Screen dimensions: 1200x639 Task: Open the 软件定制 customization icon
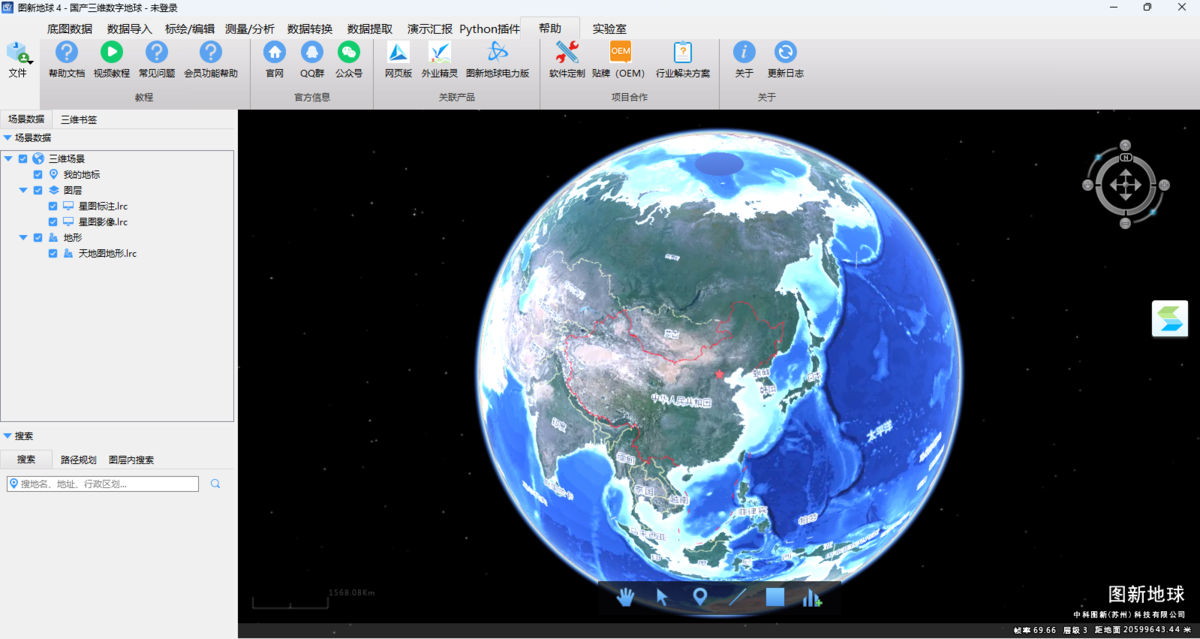coord(567,53)
